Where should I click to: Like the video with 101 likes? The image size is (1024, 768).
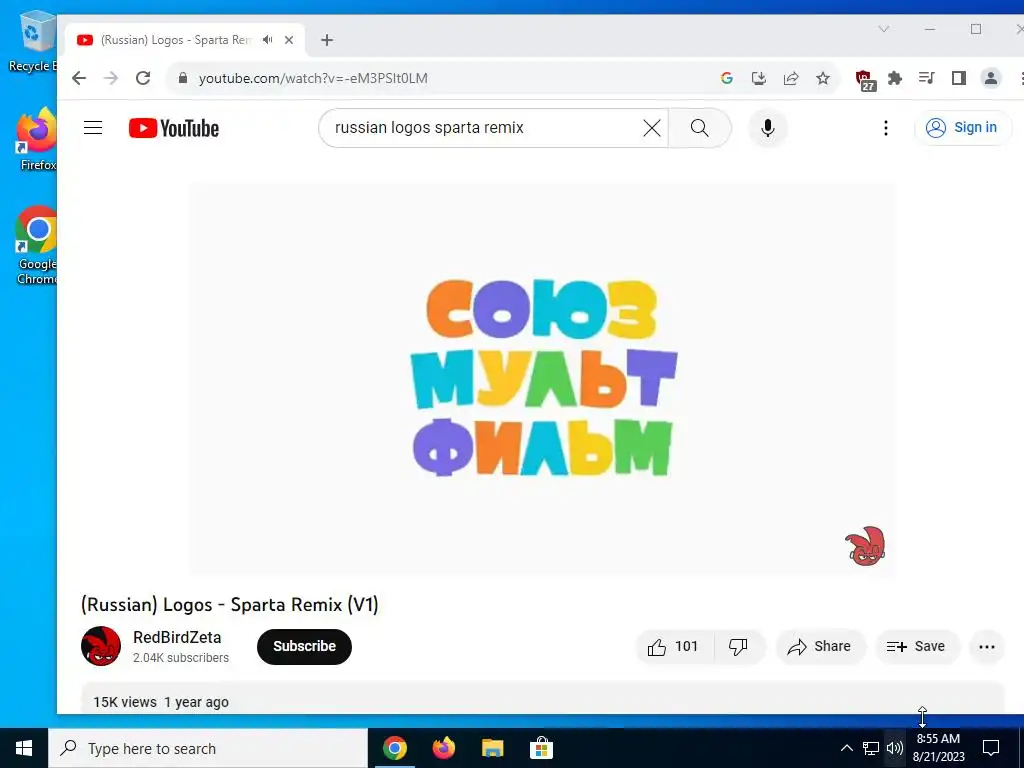click(x=673, y=647)
